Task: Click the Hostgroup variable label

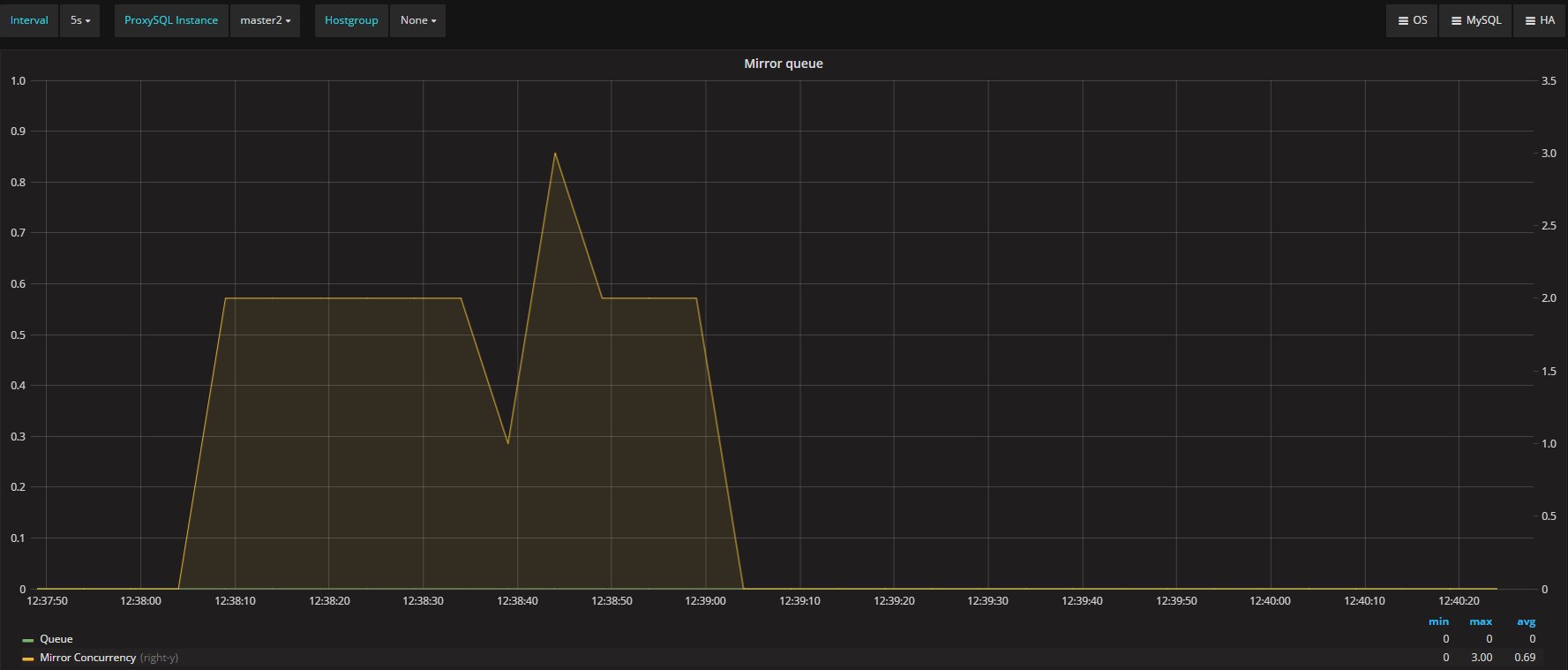Action: [x=351, y=20]
